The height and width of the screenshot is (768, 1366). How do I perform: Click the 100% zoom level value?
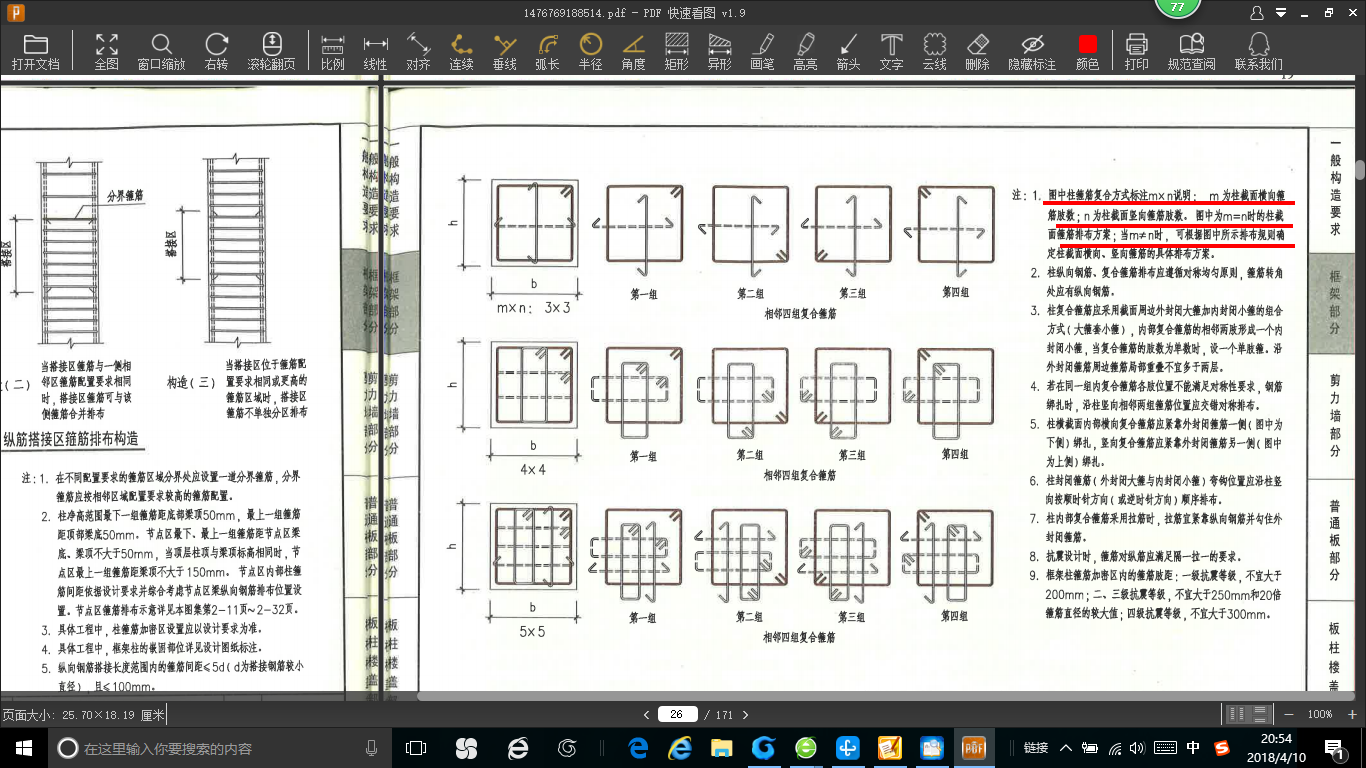[x=1320, y=714]
